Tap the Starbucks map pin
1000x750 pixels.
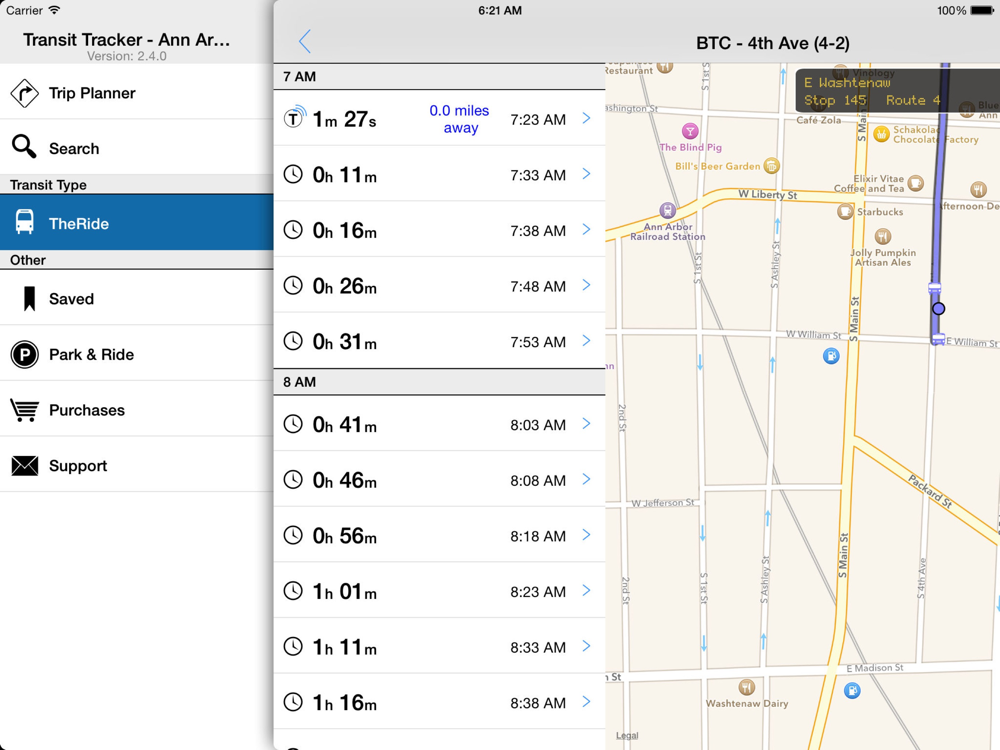[x=845, y=211]
